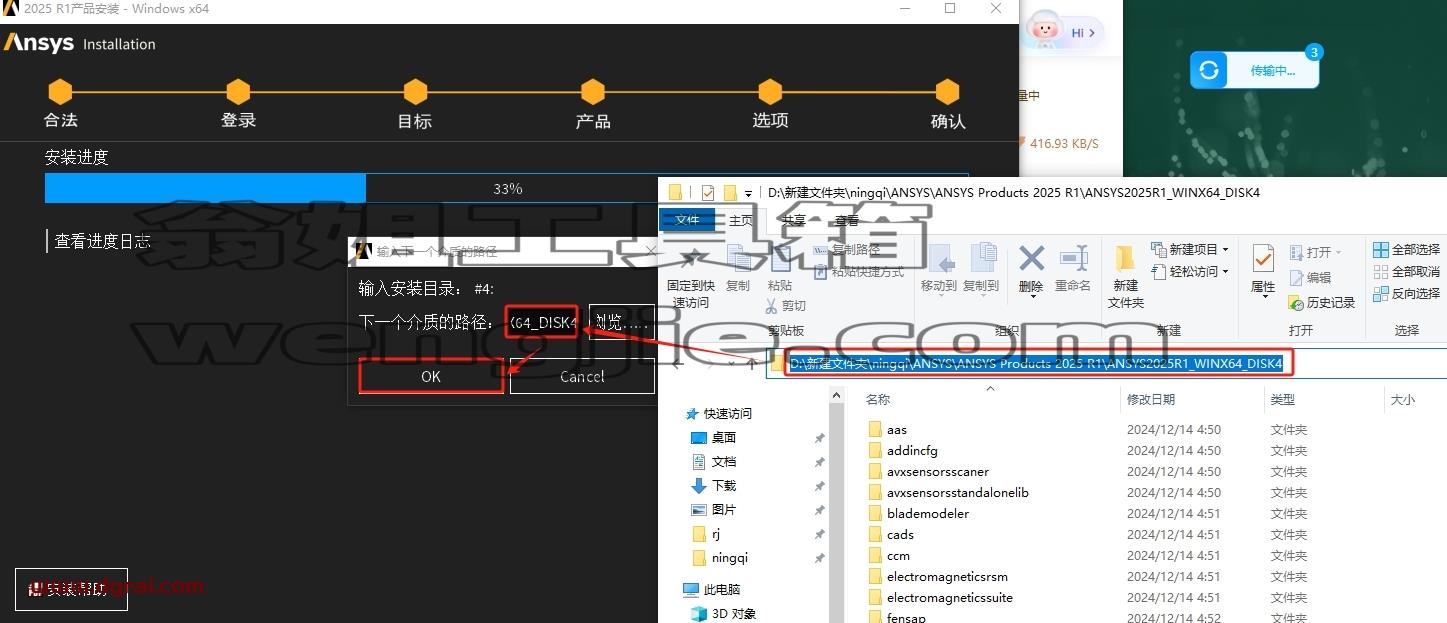Select the avxsensorsscaner folder
Image resolution: width=1447 pixels, height=623 pixels.
pos(938,472)
